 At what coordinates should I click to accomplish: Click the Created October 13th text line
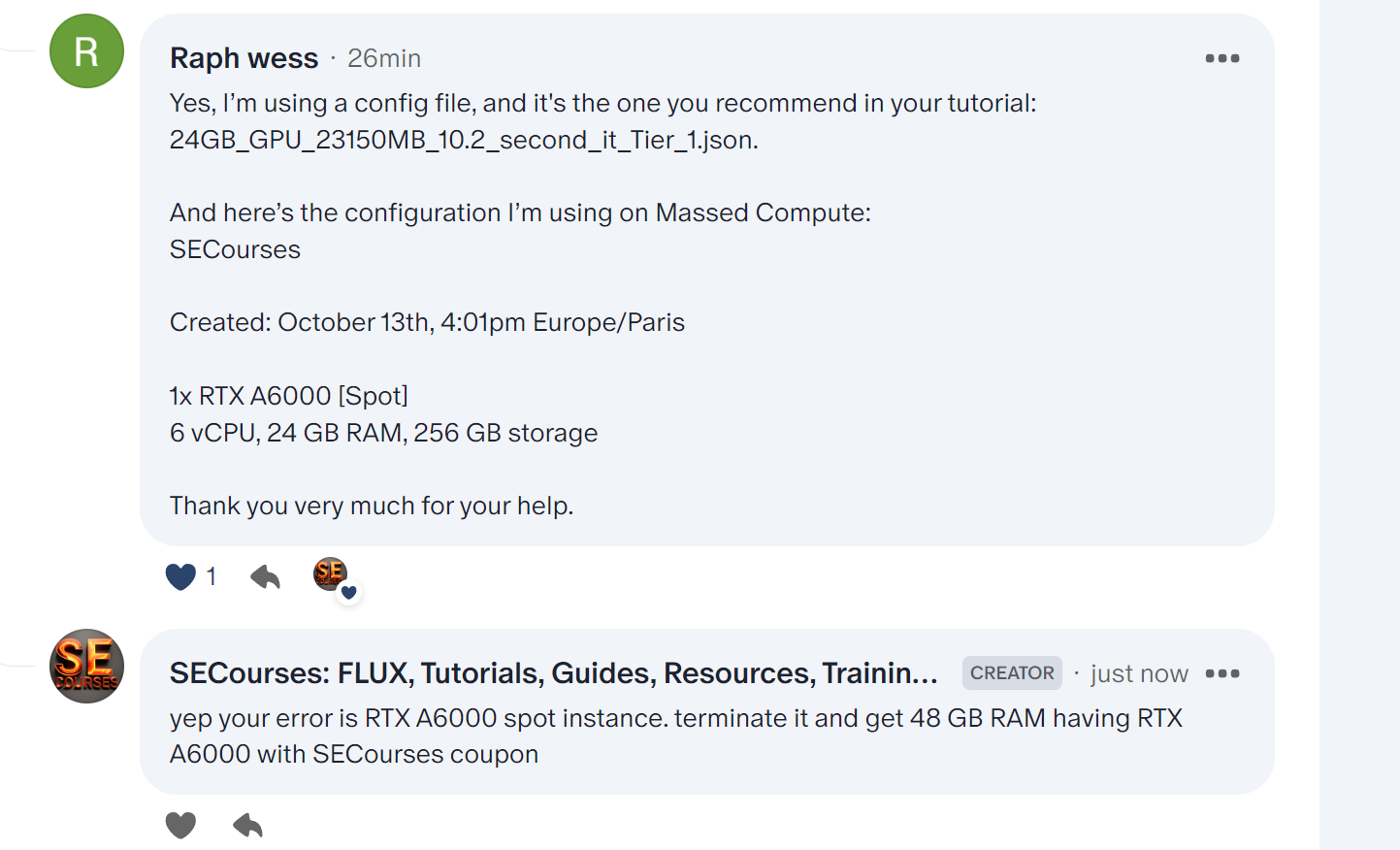pyautogui.click(x=427, y=322)
